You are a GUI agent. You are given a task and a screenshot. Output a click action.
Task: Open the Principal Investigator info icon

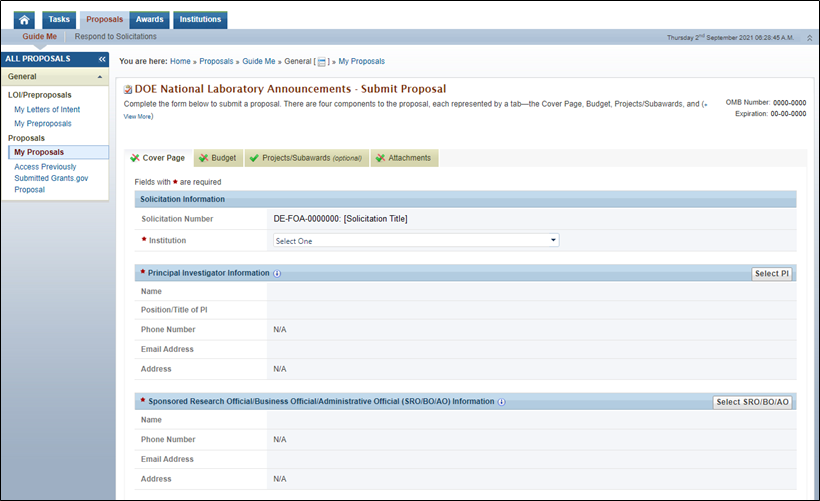click(x=277, y=274)
